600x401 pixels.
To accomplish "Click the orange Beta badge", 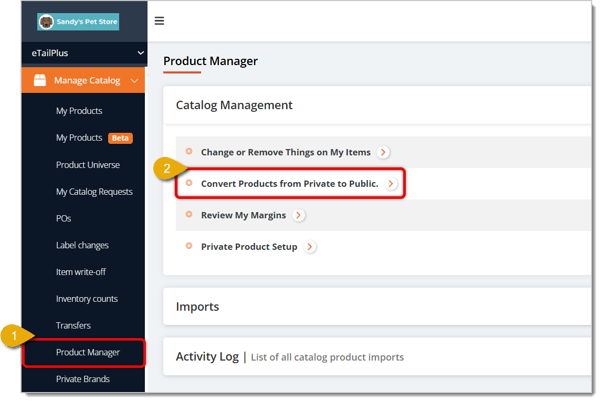I will [120, 138].
